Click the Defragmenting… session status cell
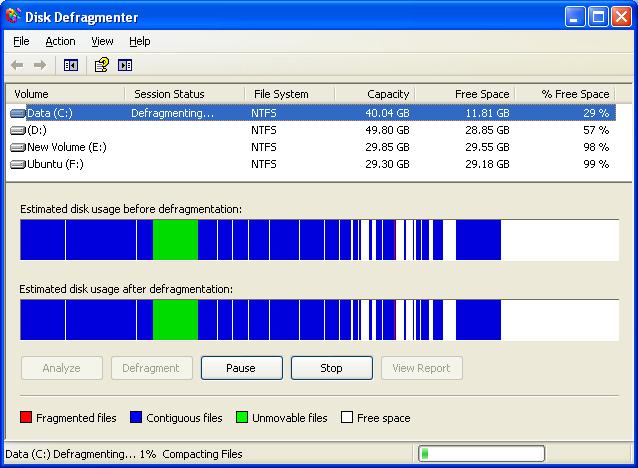The width and height of the screenshot is (638, 468). [x=173, y=113]
